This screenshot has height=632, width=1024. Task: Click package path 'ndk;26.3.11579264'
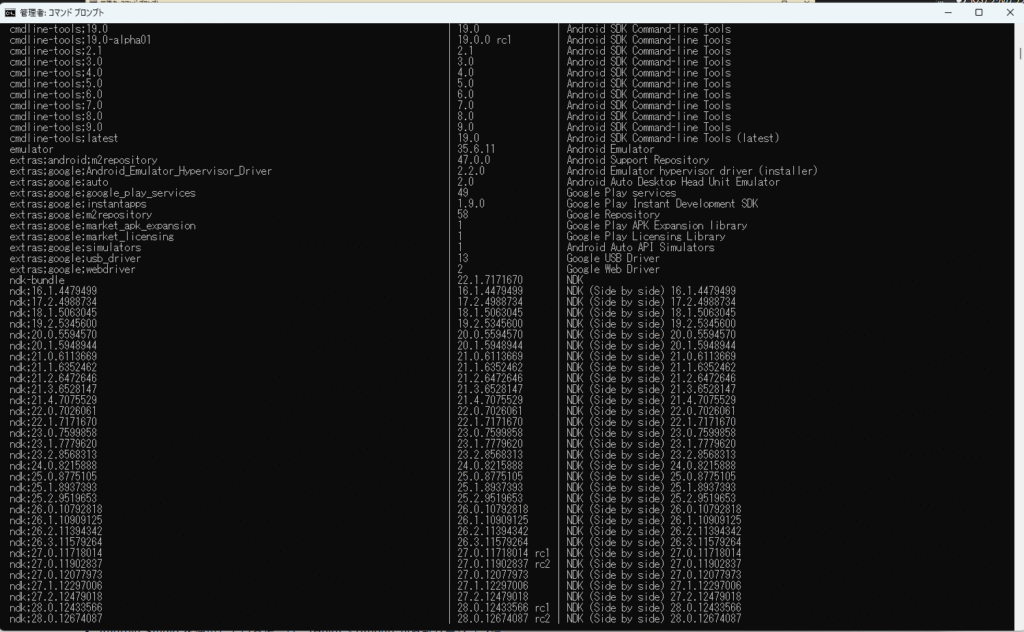tap(56, 543)
